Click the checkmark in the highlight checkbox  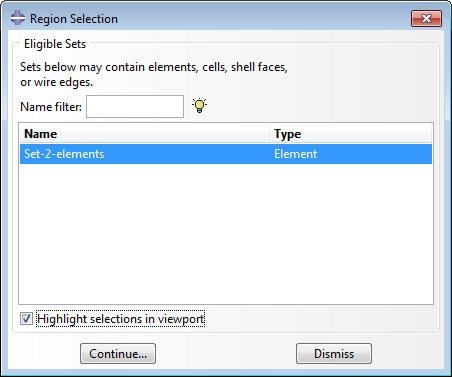click(26, 319)
